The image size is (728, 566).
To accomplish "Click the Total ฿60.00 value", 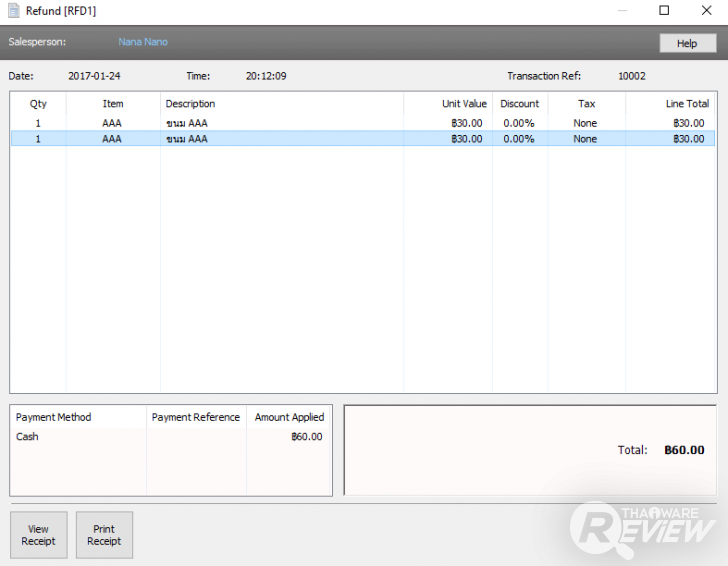I will [684, 450].
